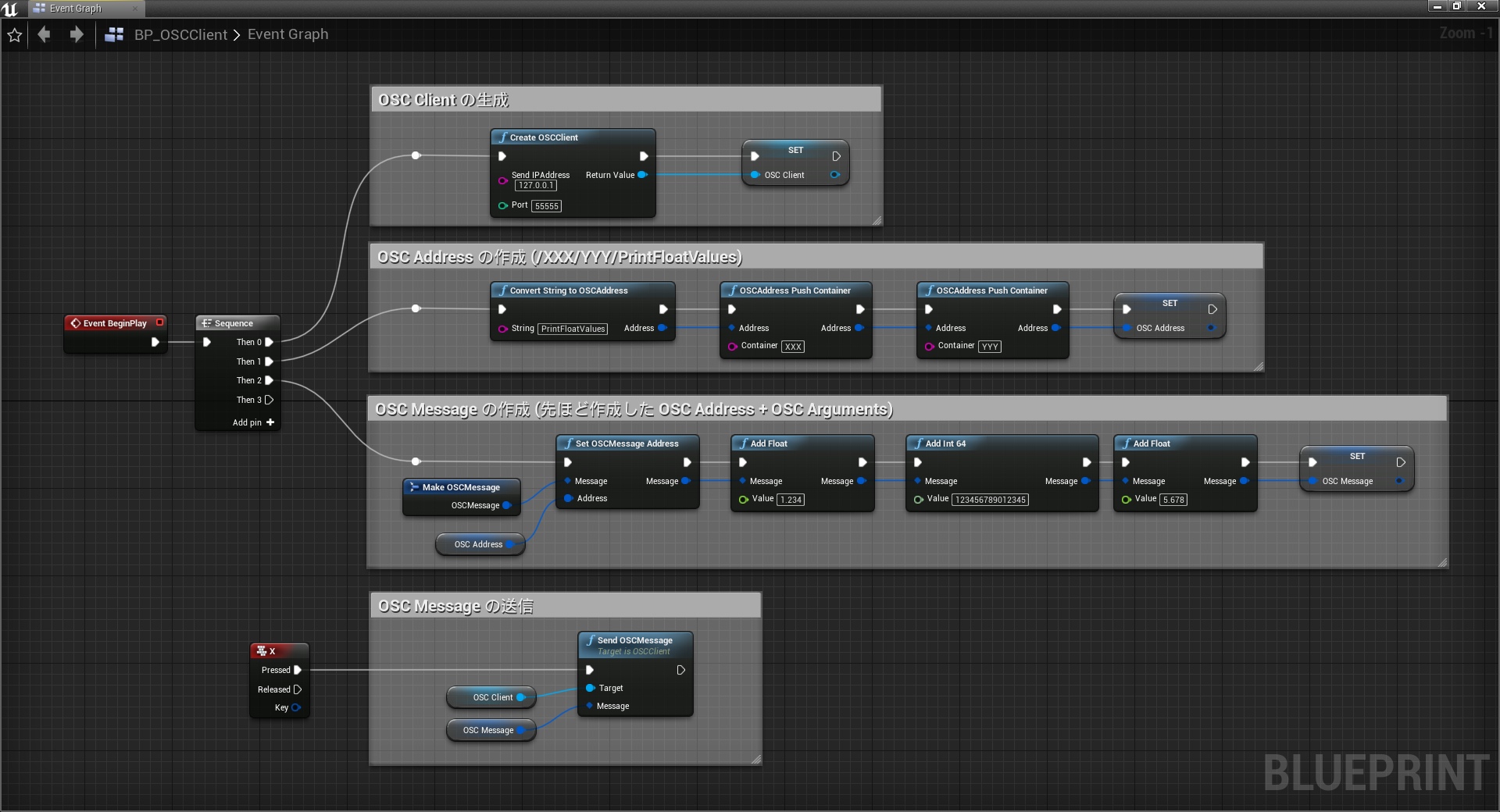Click the favorite star icon in breadcrumb bar
Image resolution: width=1500 pixels, height=812 pixels.
point(15,35)
